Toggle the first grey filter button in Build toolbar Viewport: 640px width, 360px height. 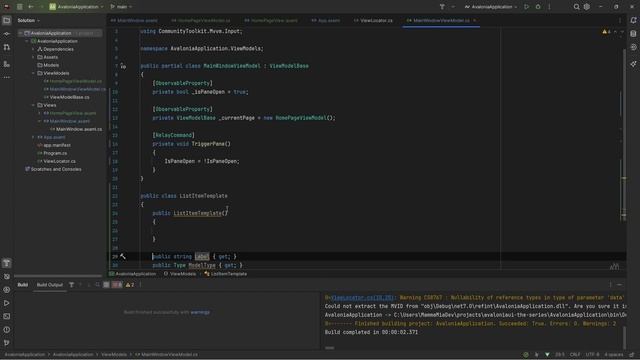[x=106, y=285]
